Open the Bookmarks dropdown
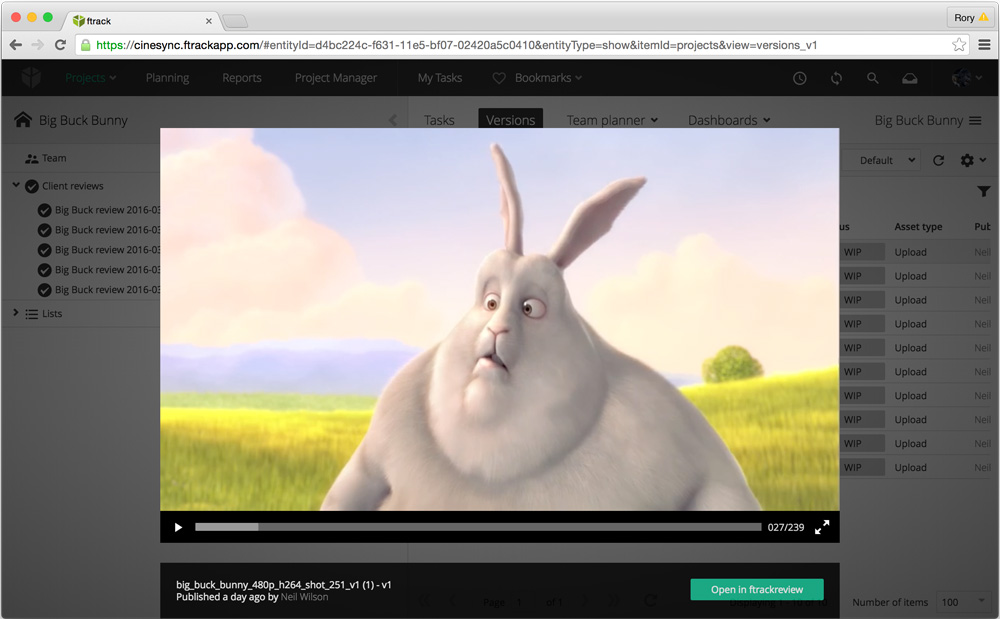1000x619 pixels. tap(548, 78)
